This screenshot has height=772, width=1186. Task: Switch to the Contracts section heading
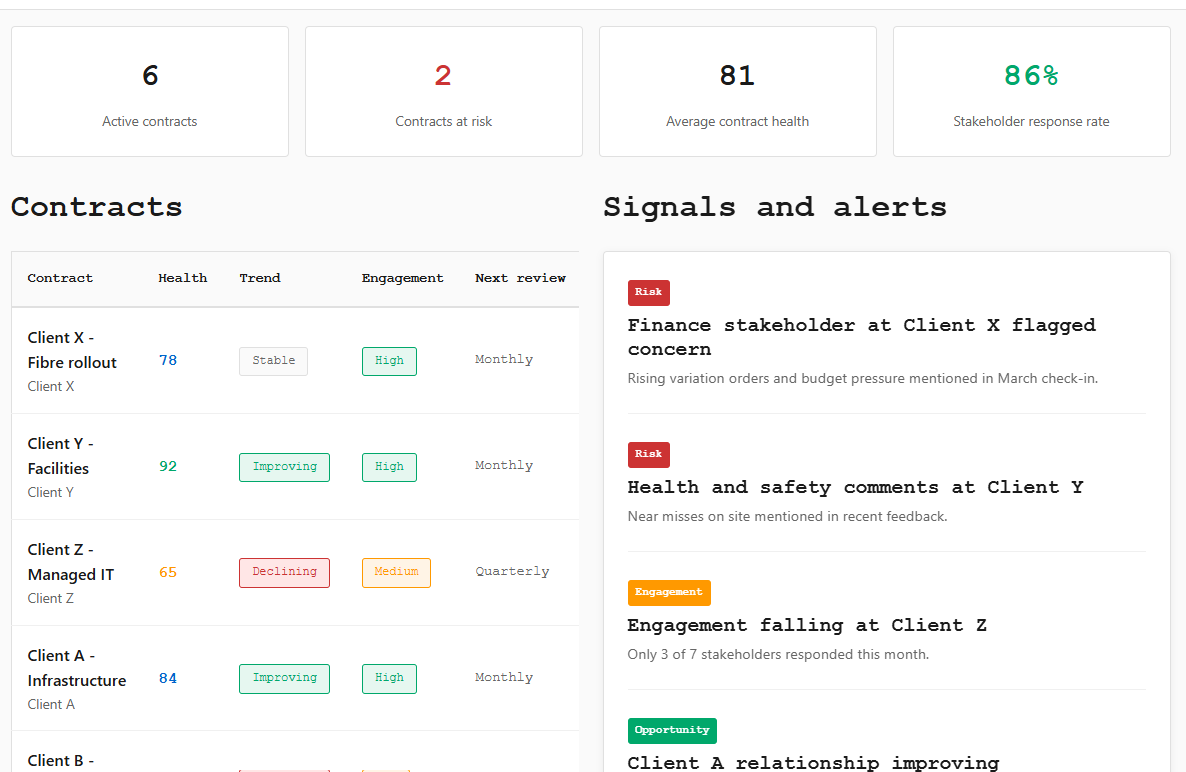96,207
